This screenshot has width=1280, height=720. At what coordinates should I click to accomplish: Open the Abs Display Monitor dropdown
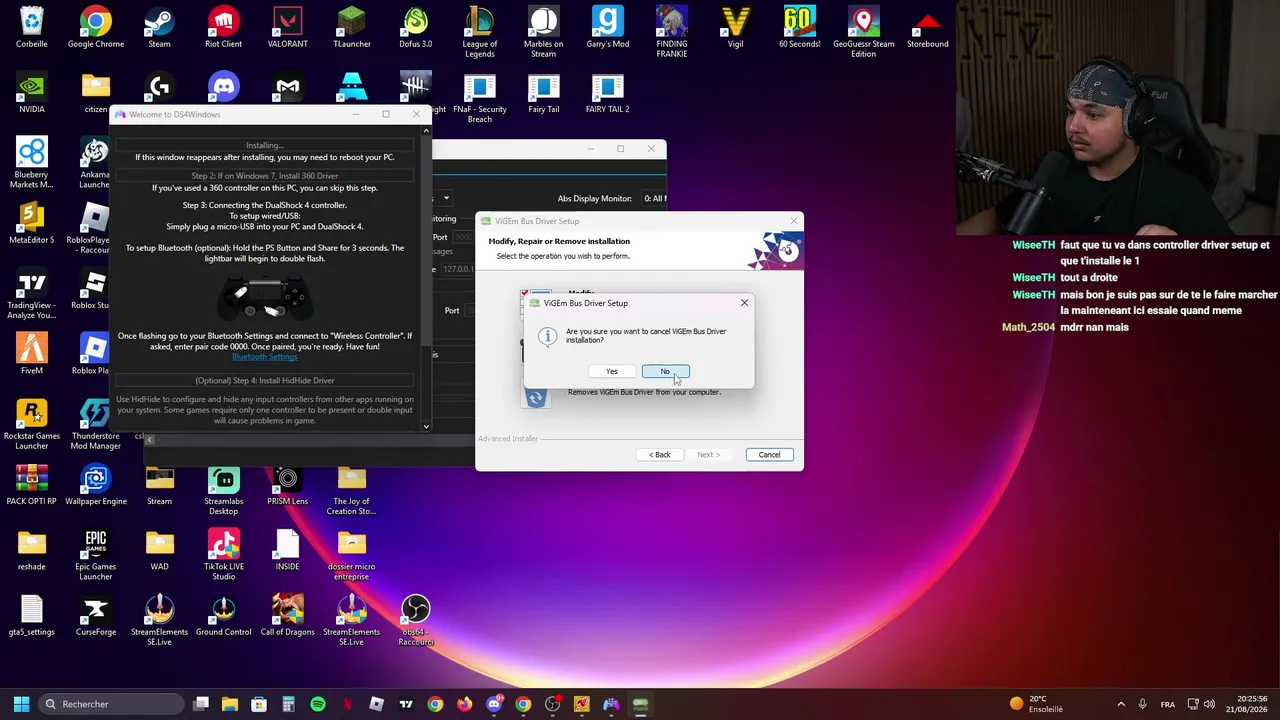pos(655,198)
